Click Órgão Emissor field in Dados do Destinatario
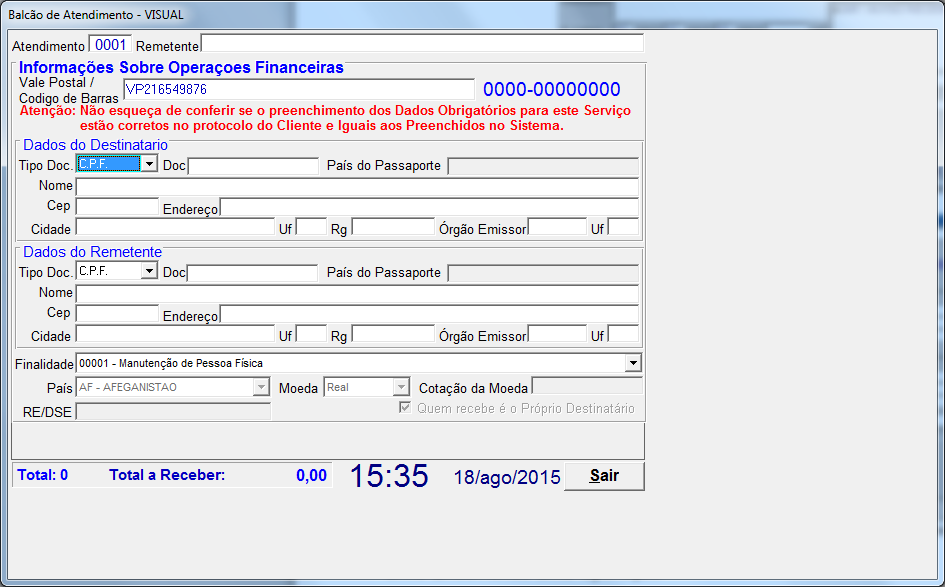 (557, 227)
